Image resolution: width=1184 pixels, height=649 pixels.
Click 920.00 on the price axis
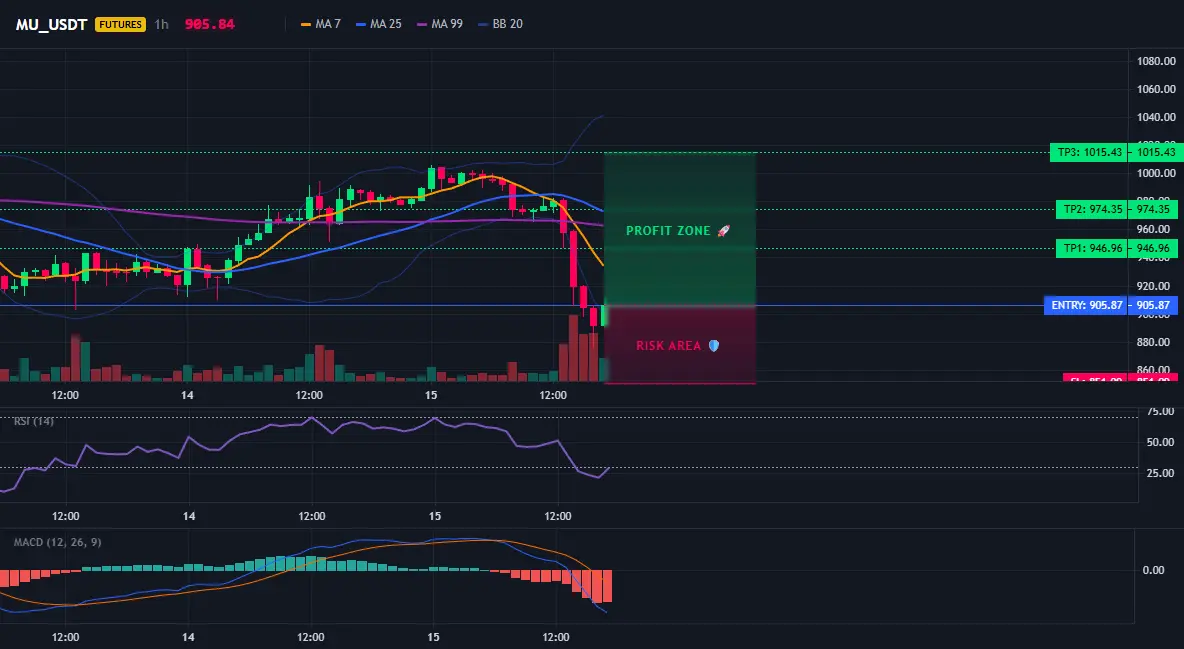[x=1156, y=286]
